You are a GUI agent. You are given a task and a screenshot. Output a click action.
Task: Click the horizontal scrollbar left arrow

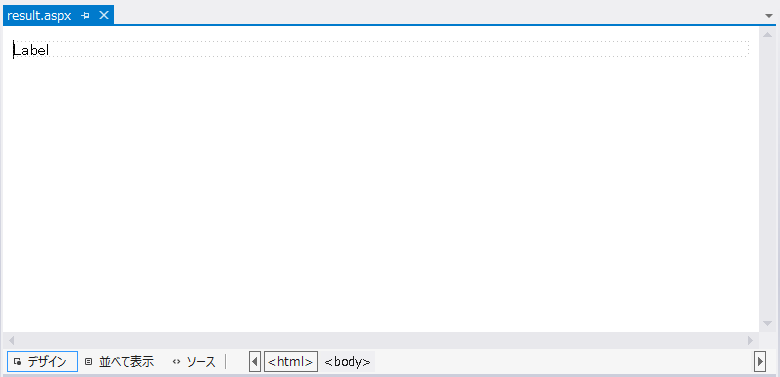coord(11,341)
